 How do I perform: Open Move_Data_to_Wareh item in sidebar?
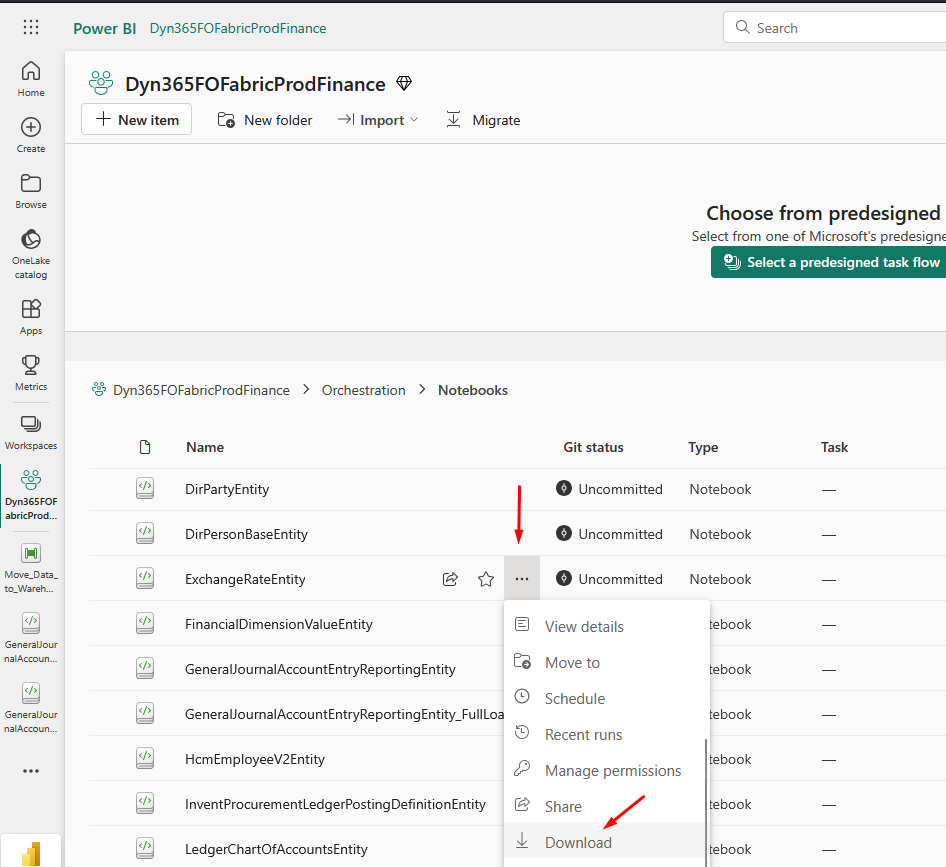point(31,568)
